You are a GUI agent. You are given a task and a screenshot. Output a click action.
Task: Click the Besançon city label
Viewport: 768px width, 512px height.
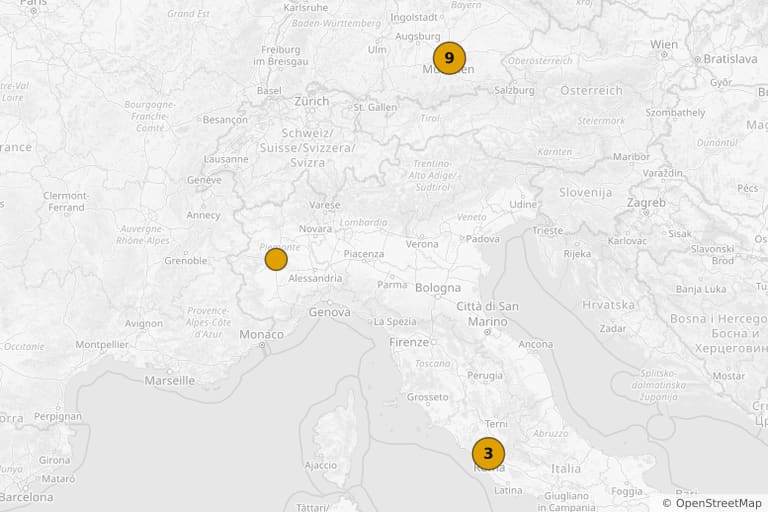225,120
